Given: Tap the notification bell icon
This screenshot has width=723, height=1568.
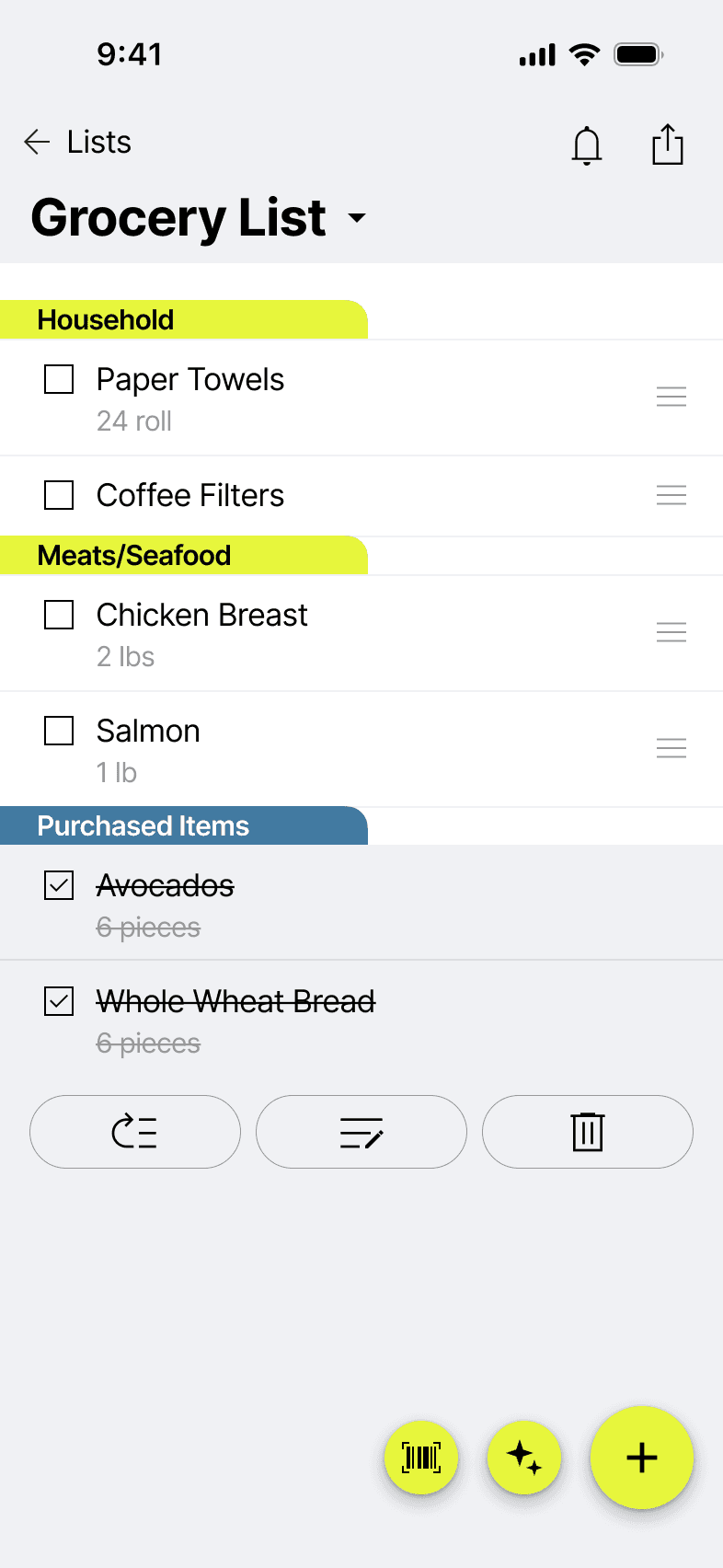Looking at the screenshot, I should pos(586,145).
